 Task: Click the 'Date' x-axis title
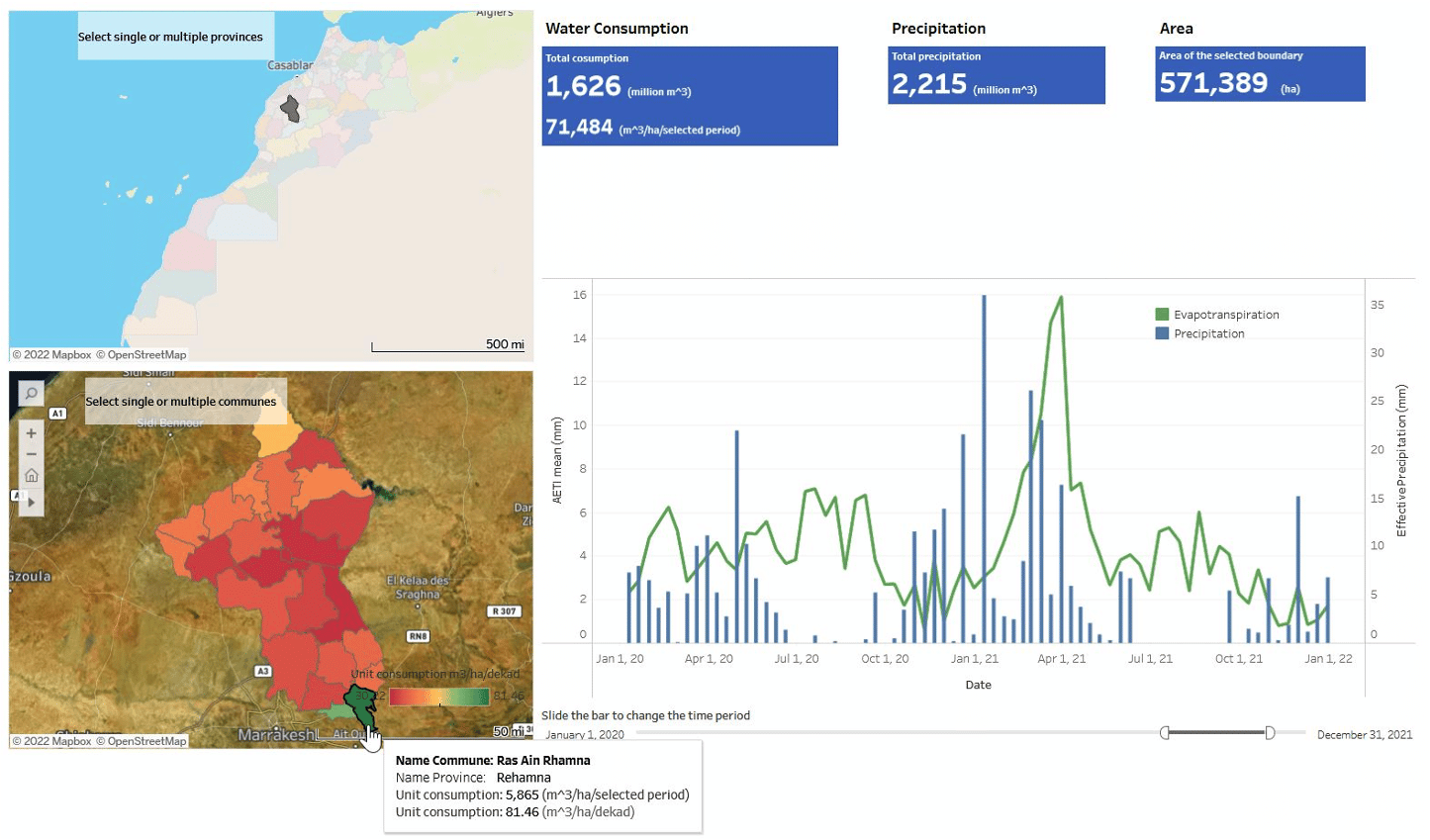(978, 685)
